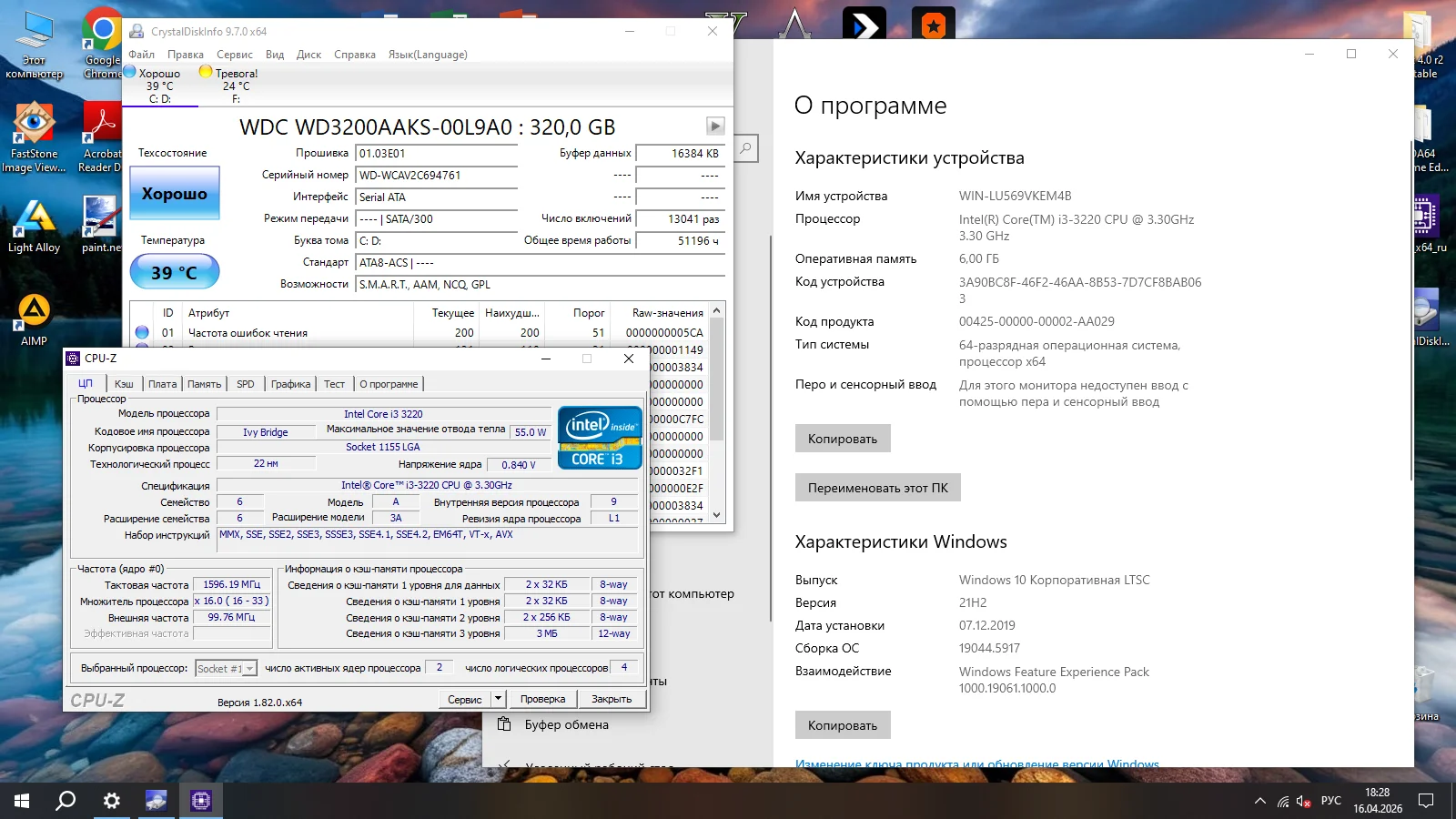This screenshot has width=1456, height=819.
Task: Click Settings window vertical scrollbar
Action: coord(1411,309)
